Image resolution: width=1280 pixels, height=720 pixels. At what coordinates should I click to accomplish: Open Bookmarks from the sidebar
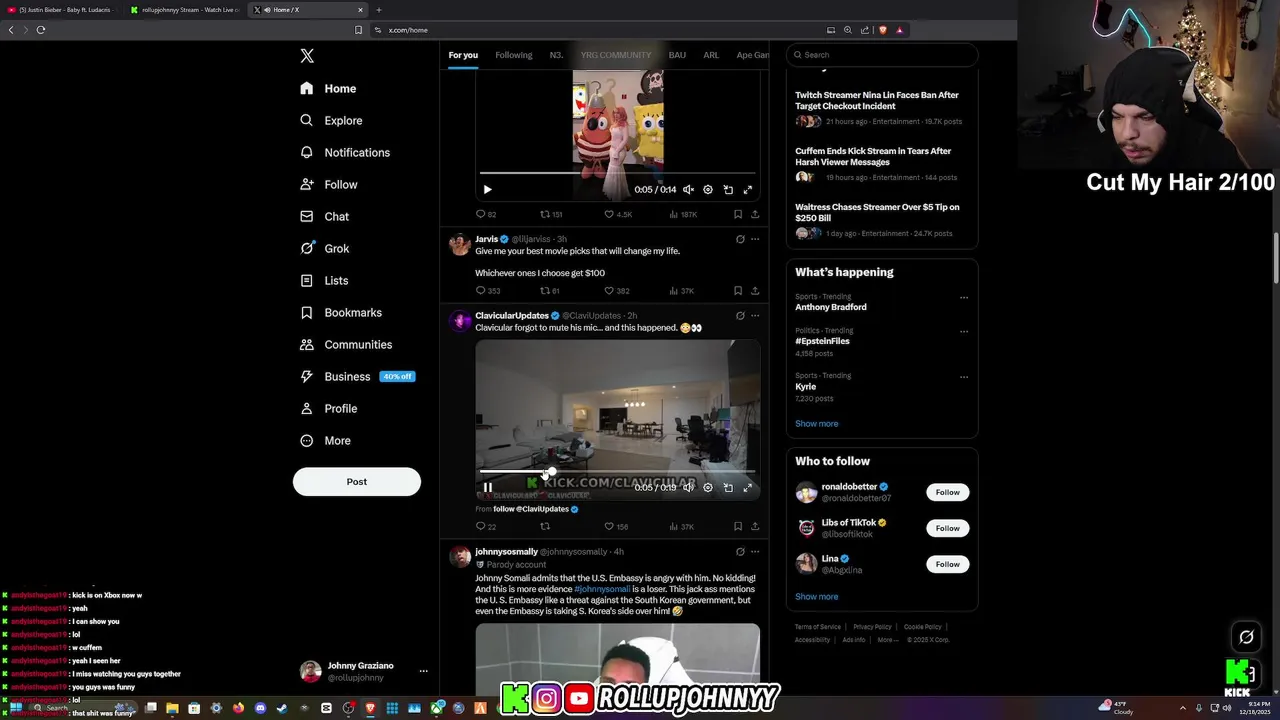click(341, 313)
